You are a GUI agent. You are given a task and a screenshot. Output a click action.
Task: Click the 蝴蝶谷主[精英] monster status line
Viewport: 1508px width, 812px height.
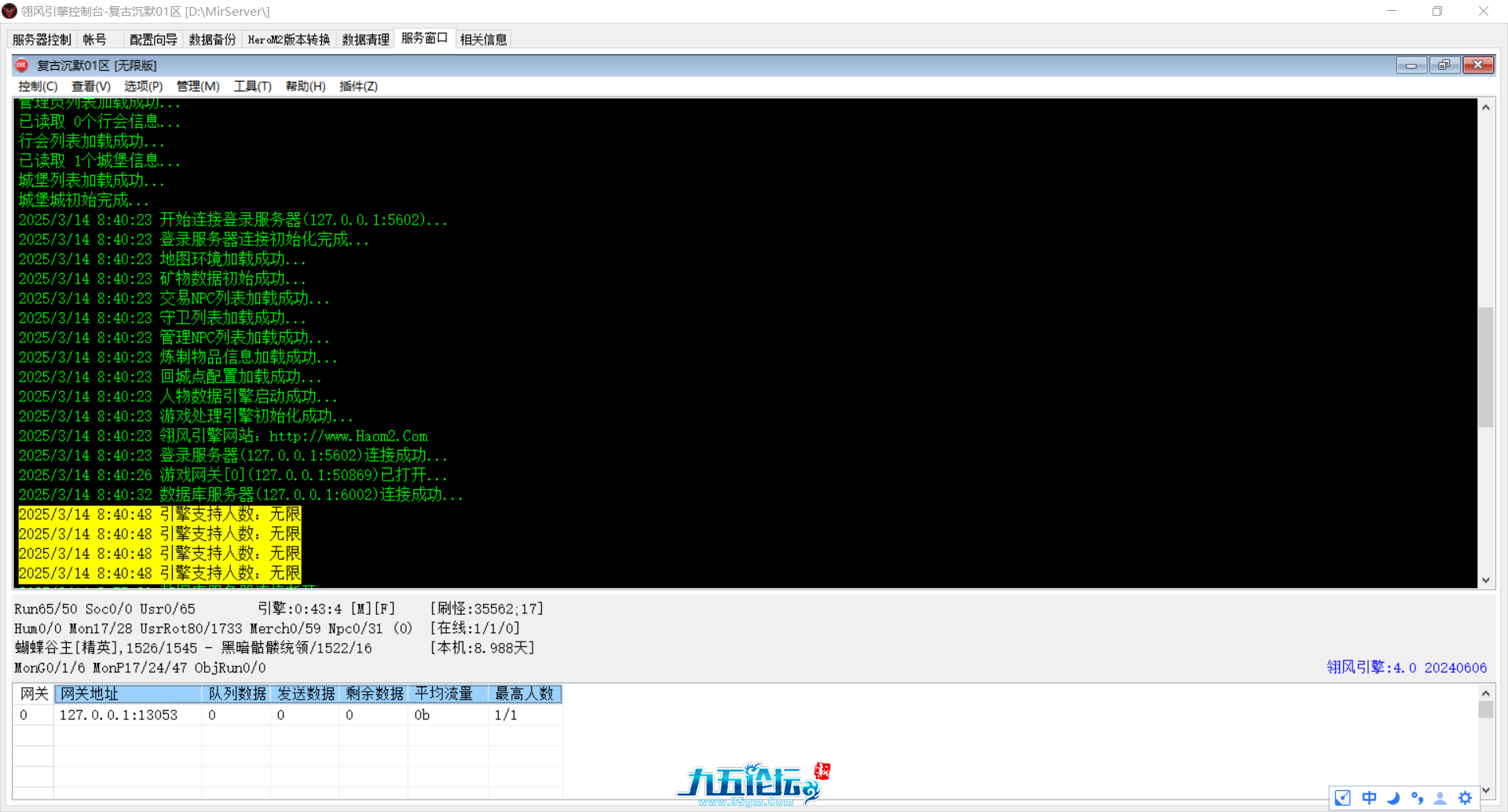tap(193, 648)
